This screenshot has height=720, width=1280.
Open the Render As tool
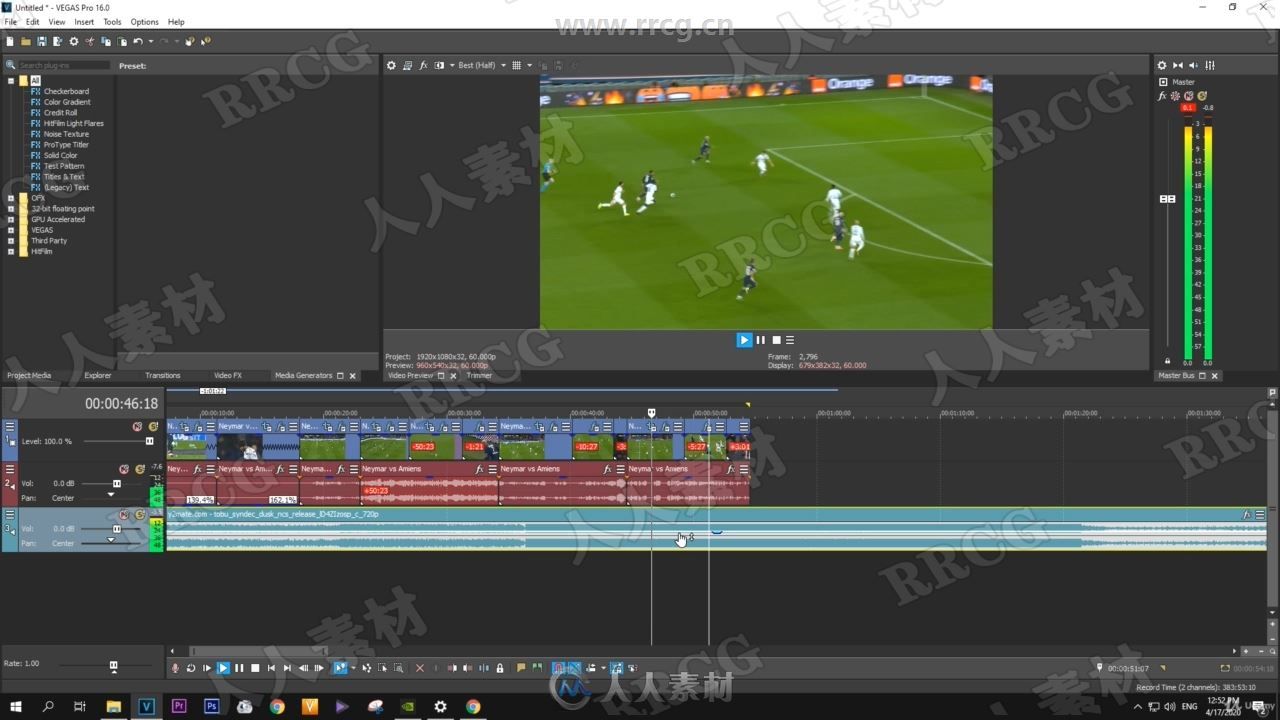[57, 41]
